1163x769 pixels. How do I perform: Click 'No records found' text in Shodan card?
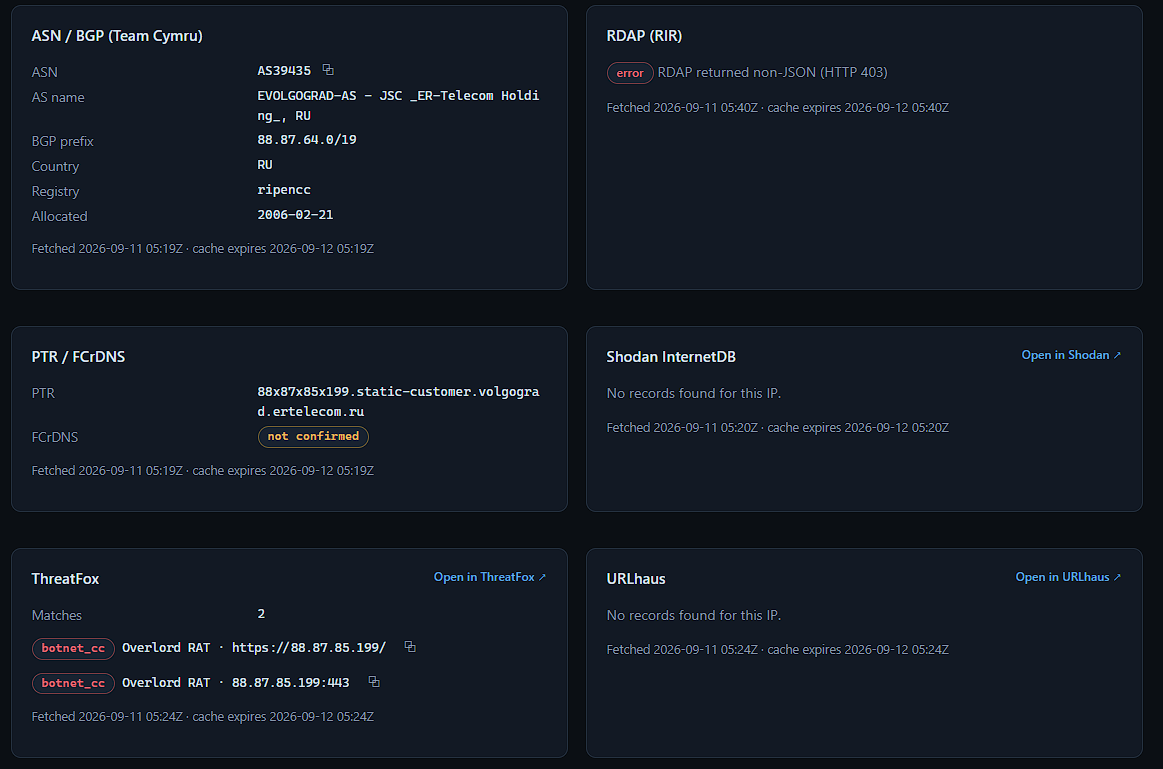[693, 393]
